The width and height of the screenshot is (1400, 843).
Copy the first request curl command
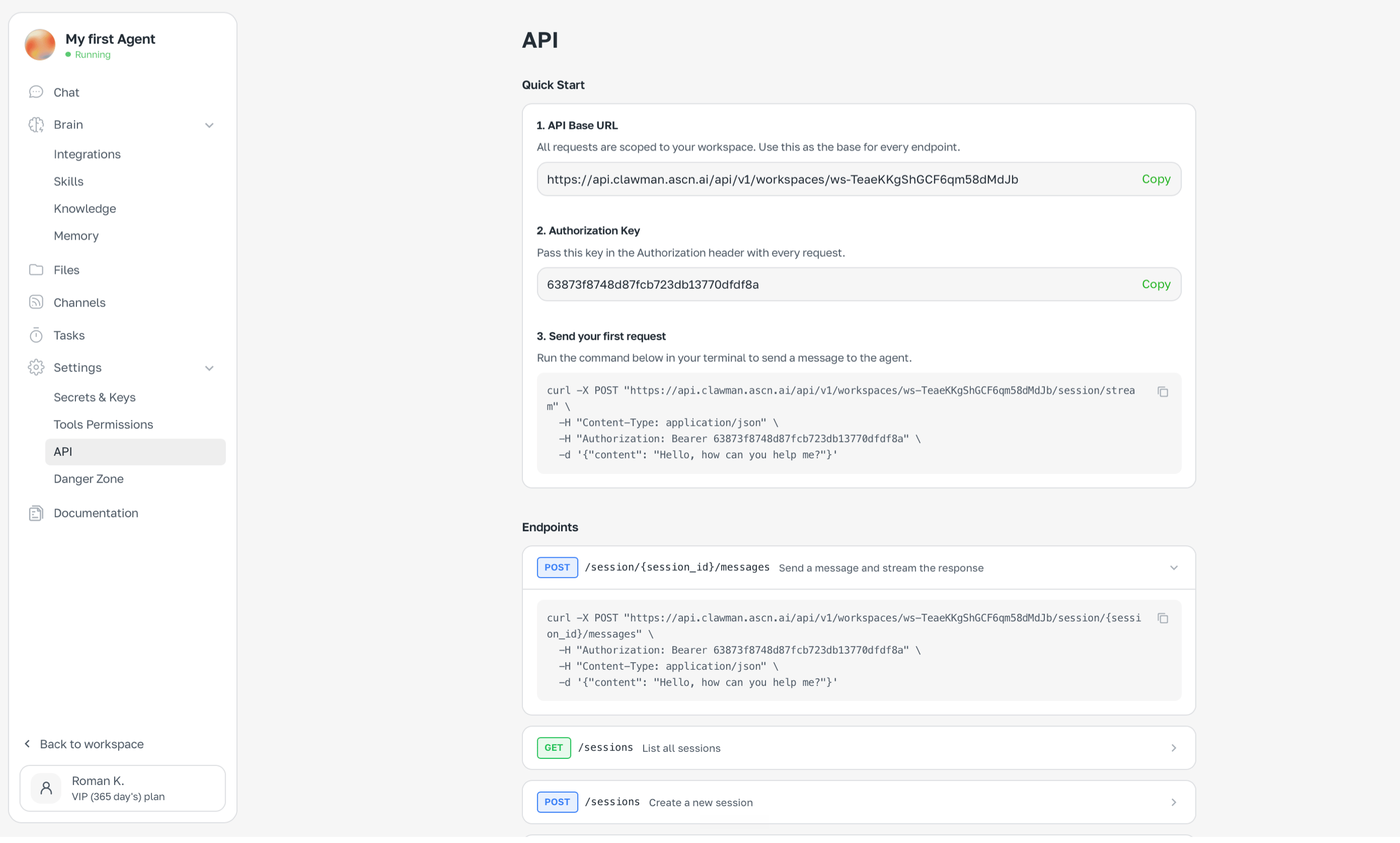click(1163, 392)
